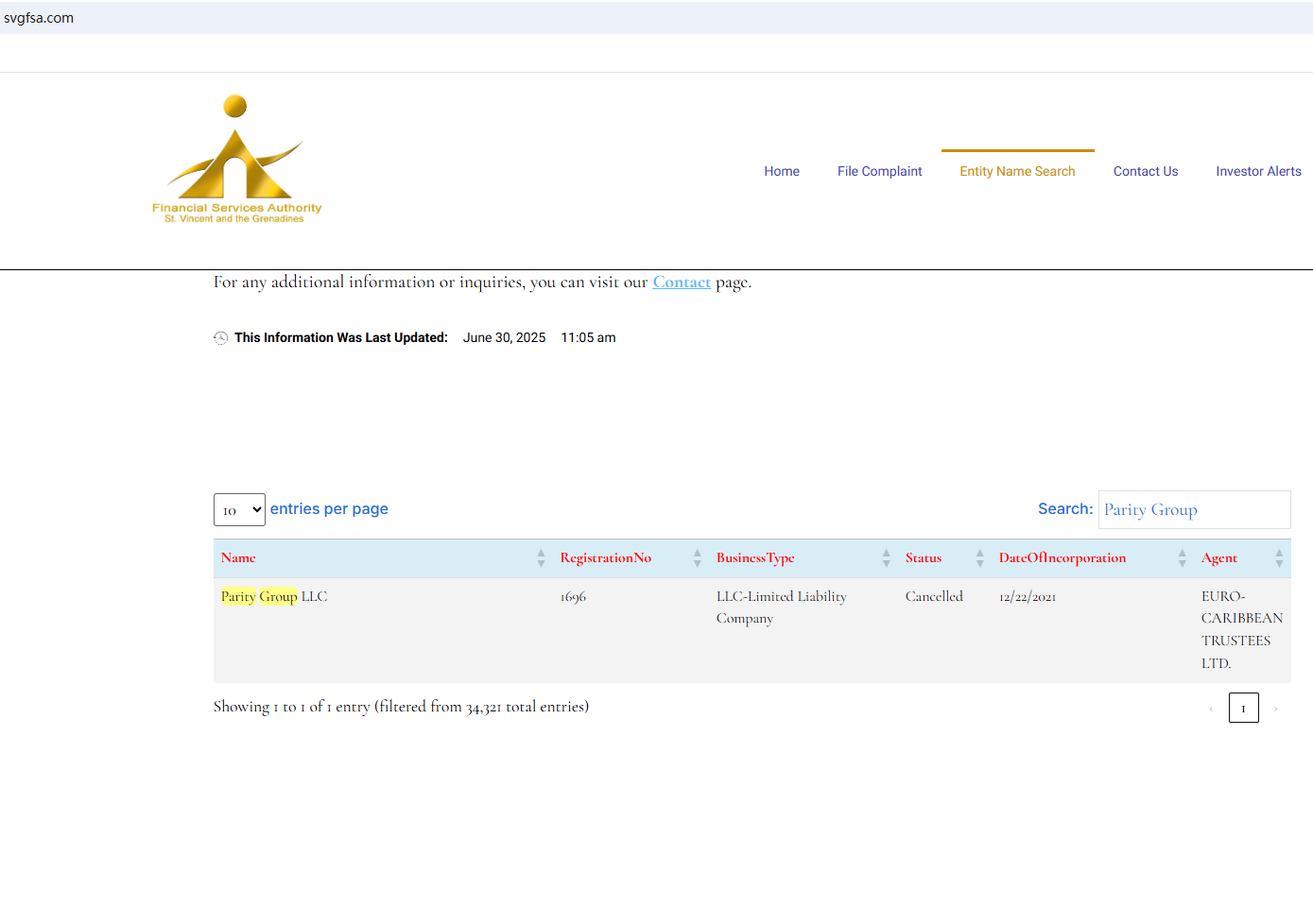Screen dimensions: 1313x924
Task: Open Investor Alerts page
Action: (1258, 171)
